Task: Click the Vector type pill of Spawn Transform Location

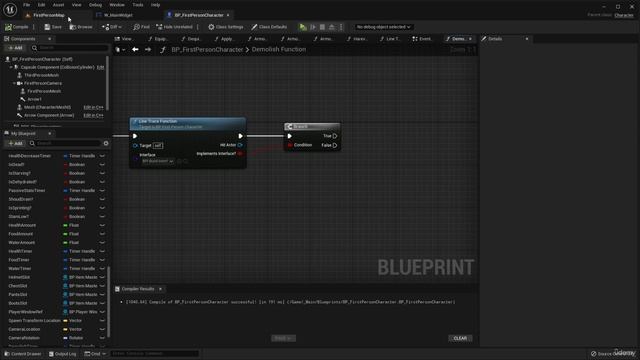Action: (x=72, y=321)
